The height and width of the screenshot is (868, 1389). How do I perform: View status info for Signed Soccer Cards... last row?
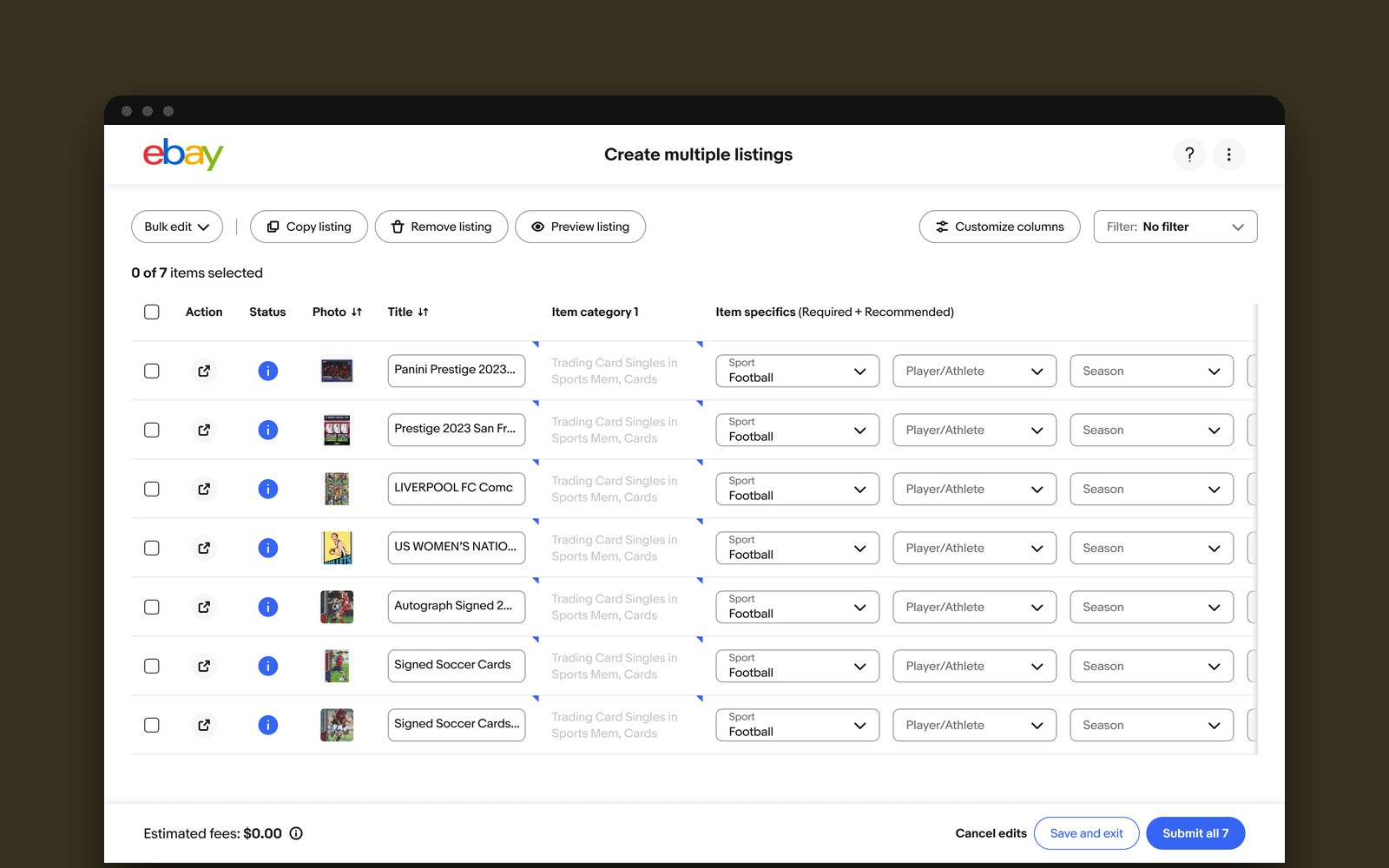click(268, 725)
